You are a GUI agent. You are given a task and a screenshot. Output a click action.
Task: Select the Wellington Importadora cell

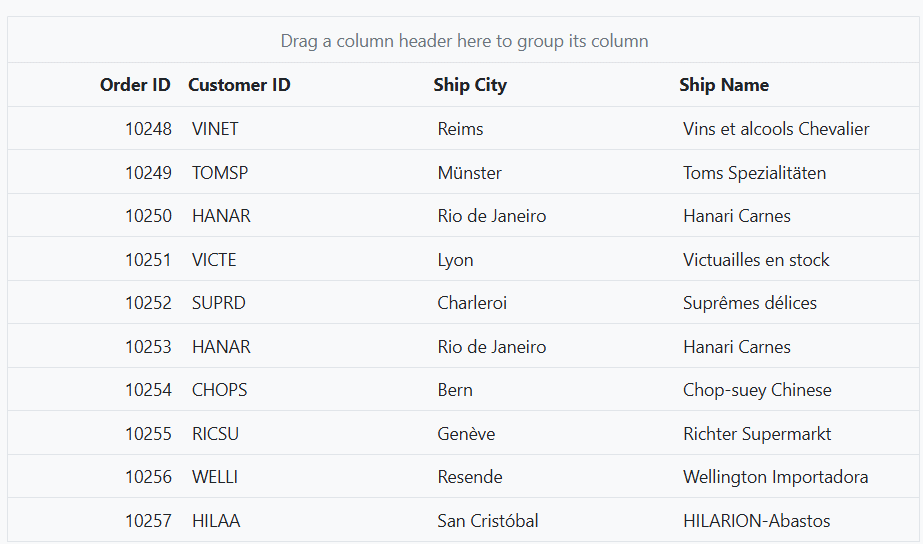(775, 477)
